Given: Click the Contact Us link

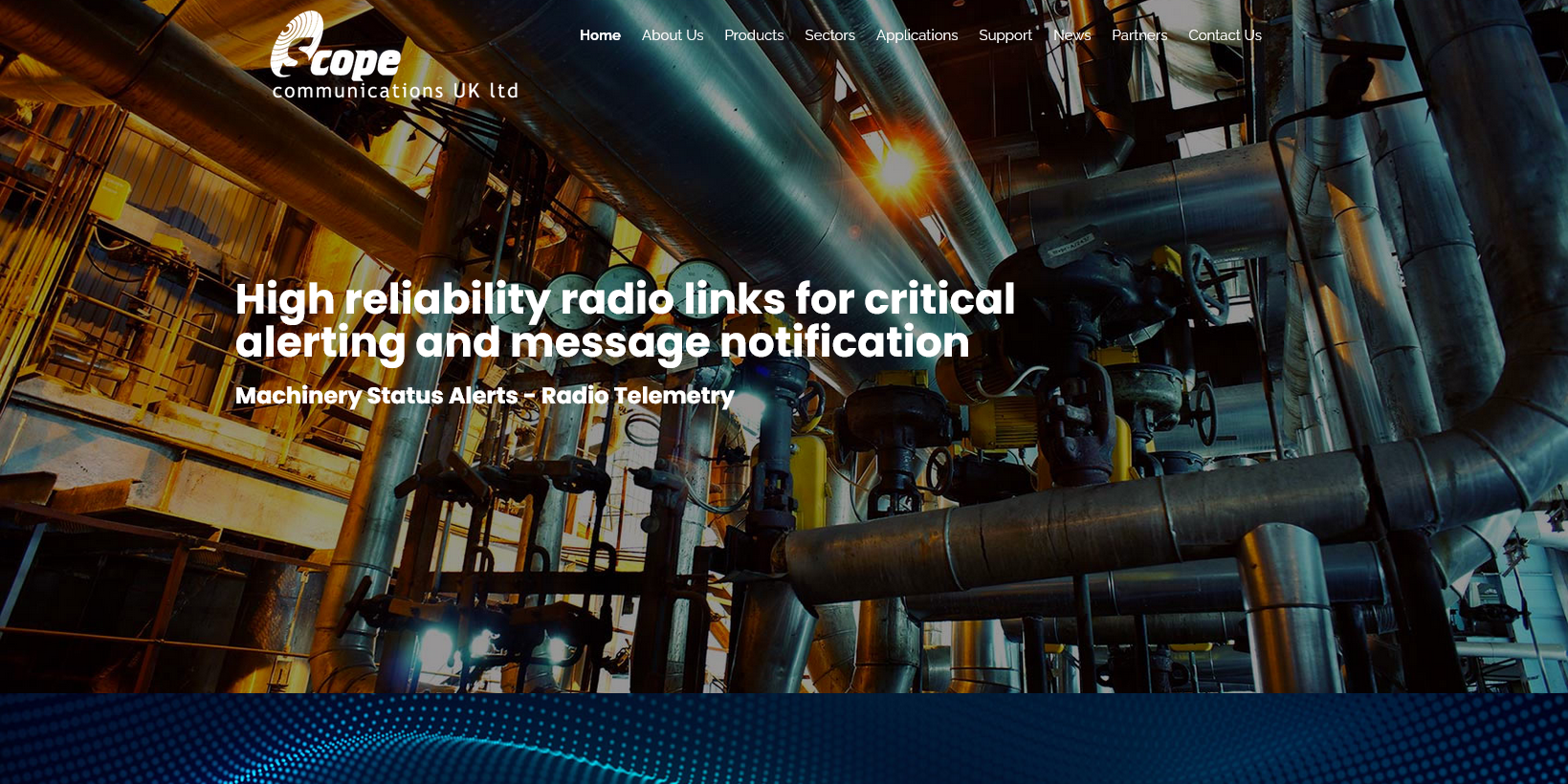Looking at the screenshot, I should pyautogui.click(x=1225, y=35).
